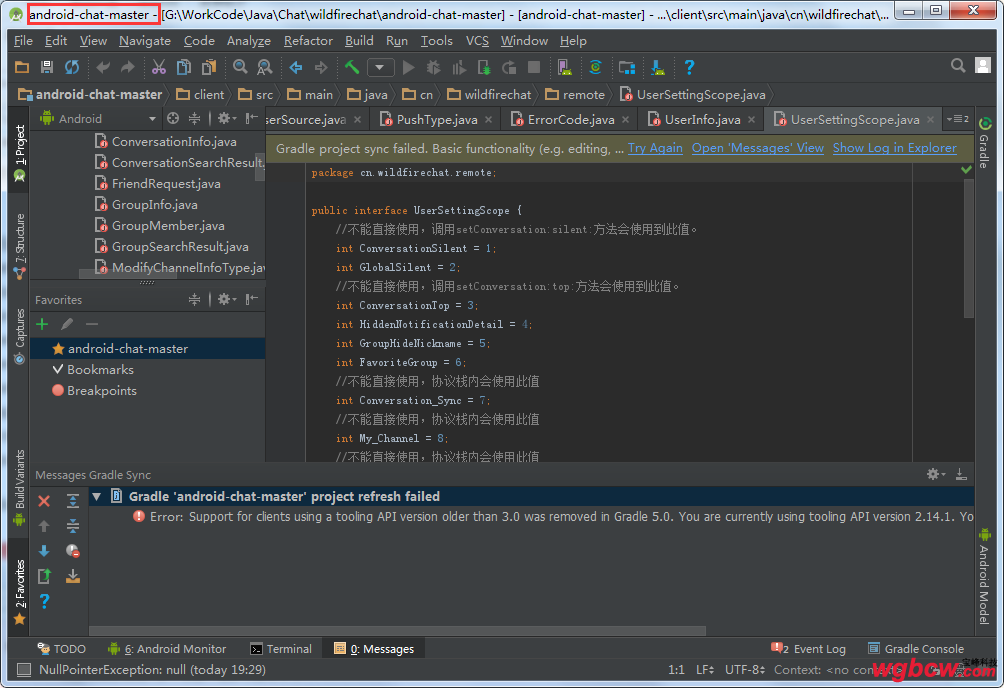Toggle error filter icon in Messages panel
This screenshot has width=1004, height=688.
[73, 551]
